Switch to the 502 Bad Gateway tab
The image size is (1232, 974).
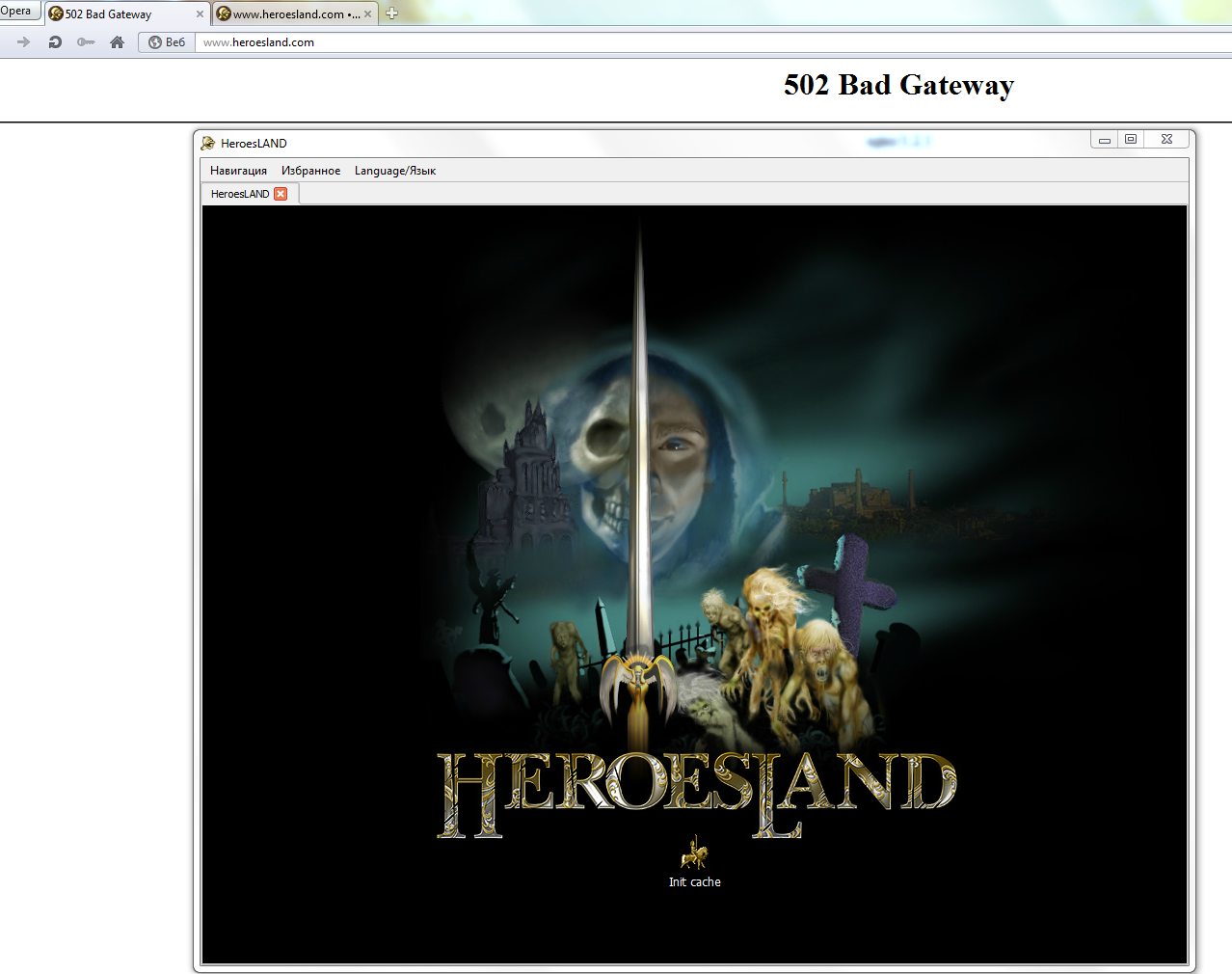click(x=125, y=14)
